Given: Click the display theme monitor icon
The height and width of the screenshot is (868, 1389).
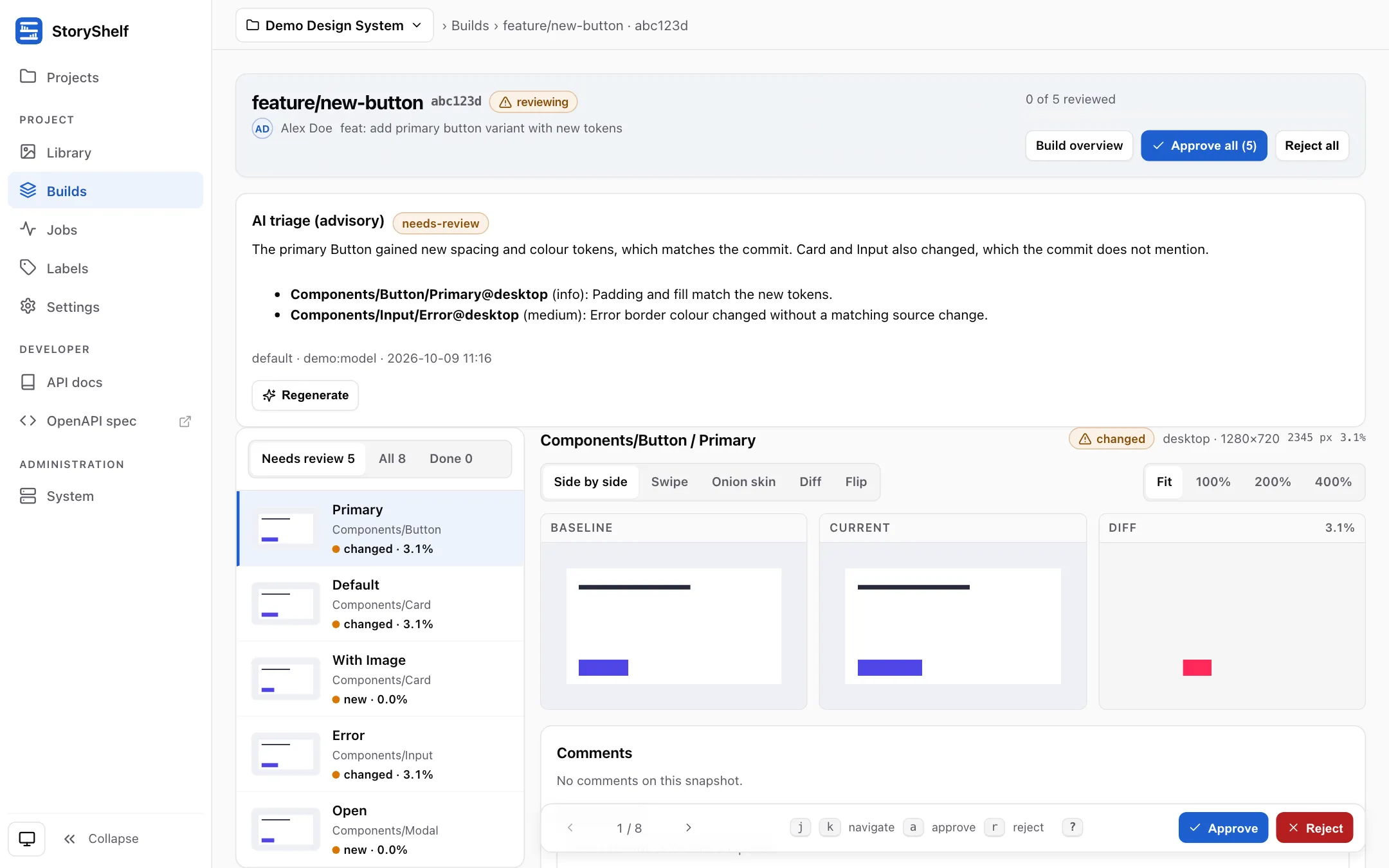Looking at the screenshot, I should click(27, 838).
